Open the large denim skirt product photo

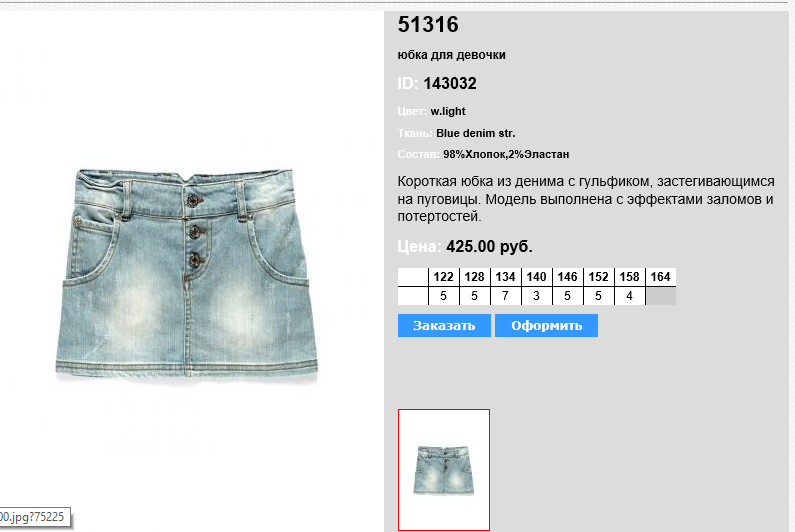[x=187, y=274]
